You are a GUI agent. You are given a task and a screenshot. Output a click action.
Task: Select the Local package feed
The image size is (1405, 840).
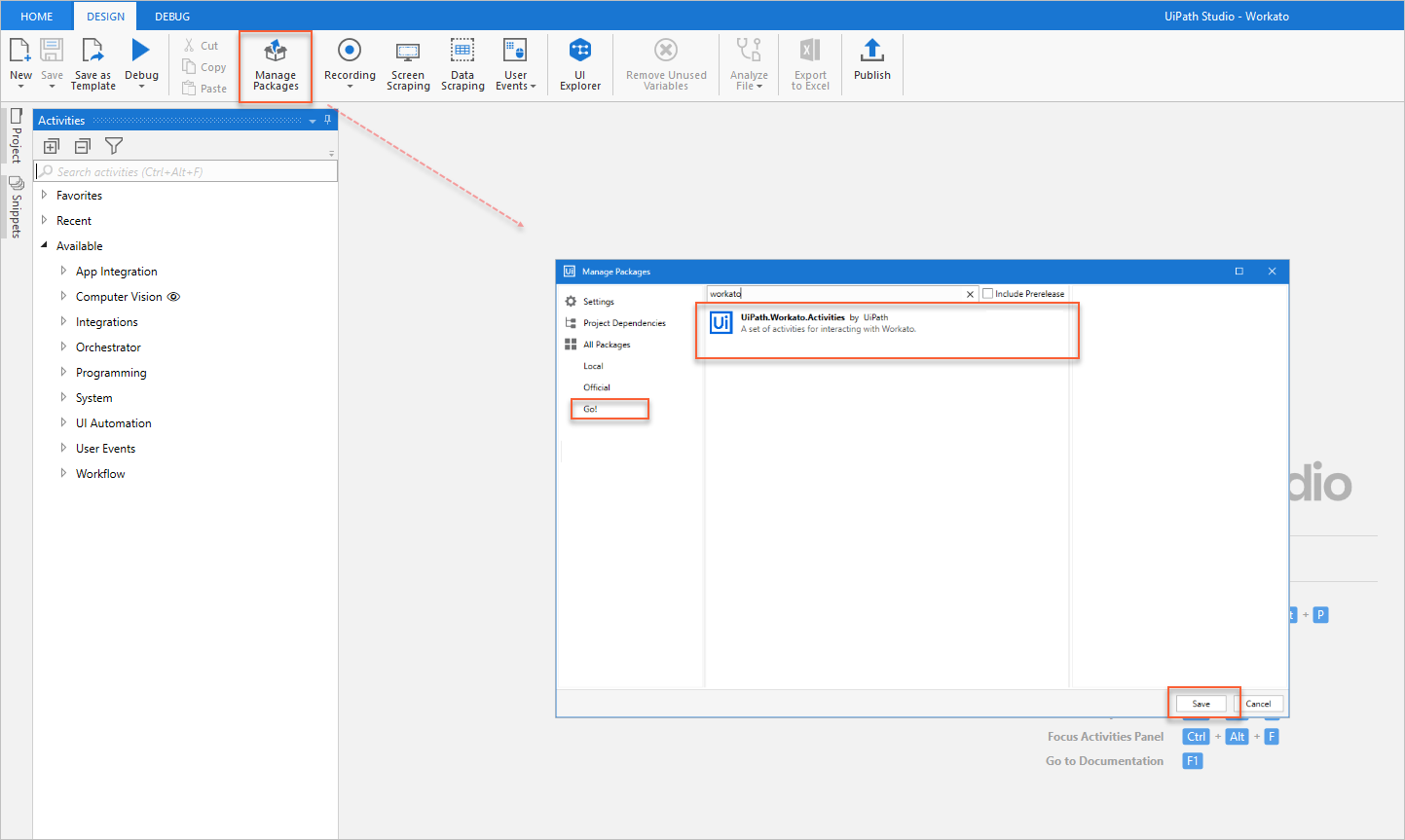click(593, 366)
